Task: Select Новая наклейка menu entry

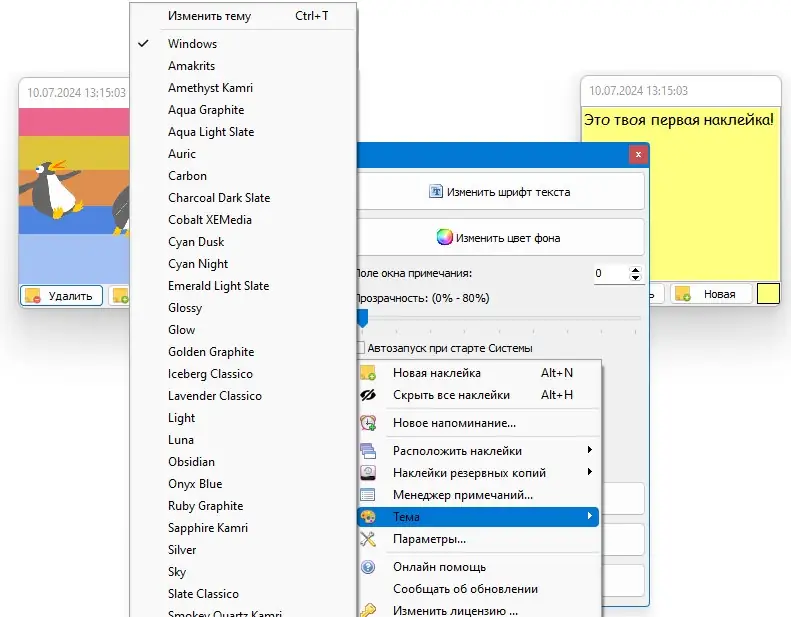Action: [479, 373]
